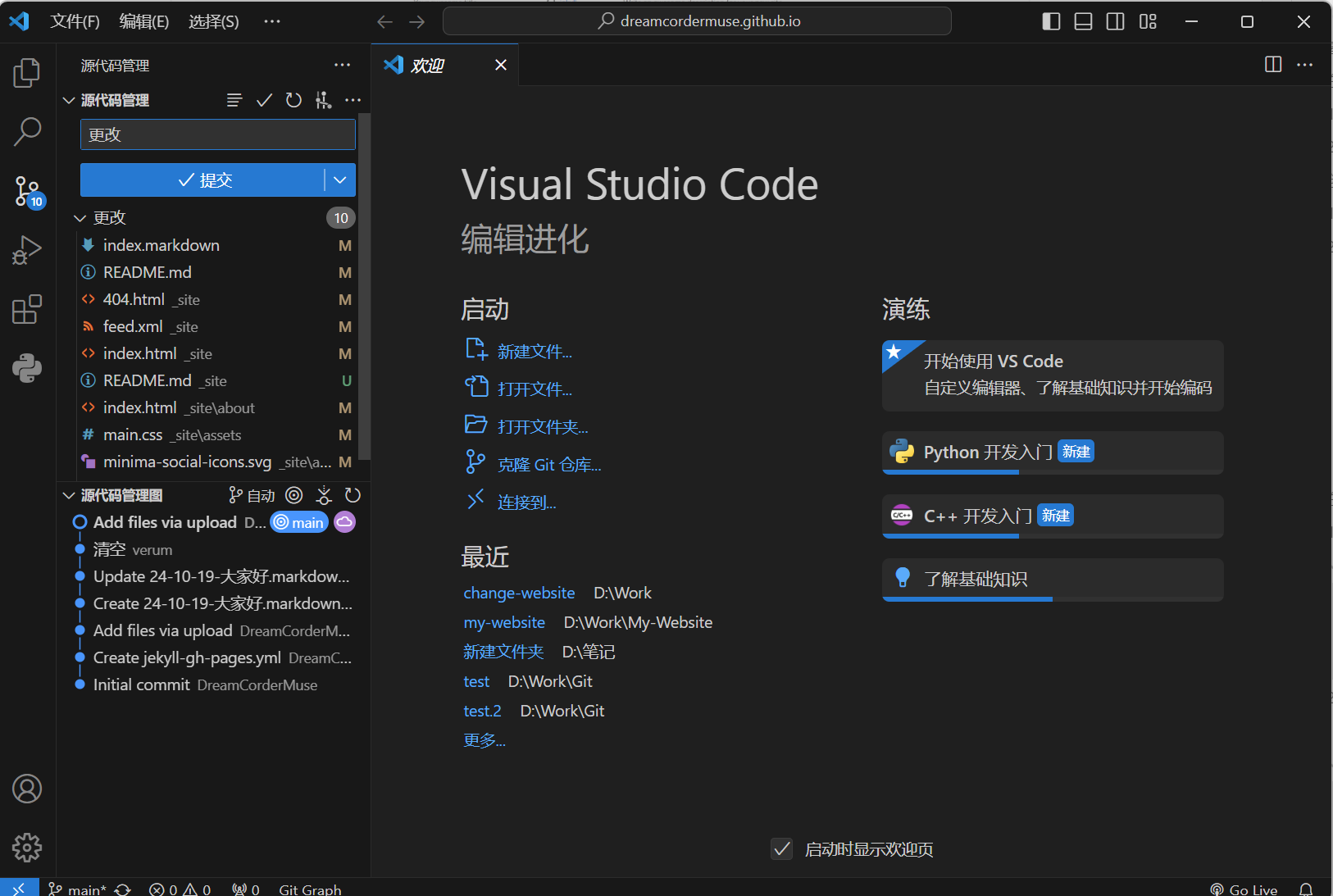
Task: Click the remote window icon in status bar
Action: click(19, 888)
